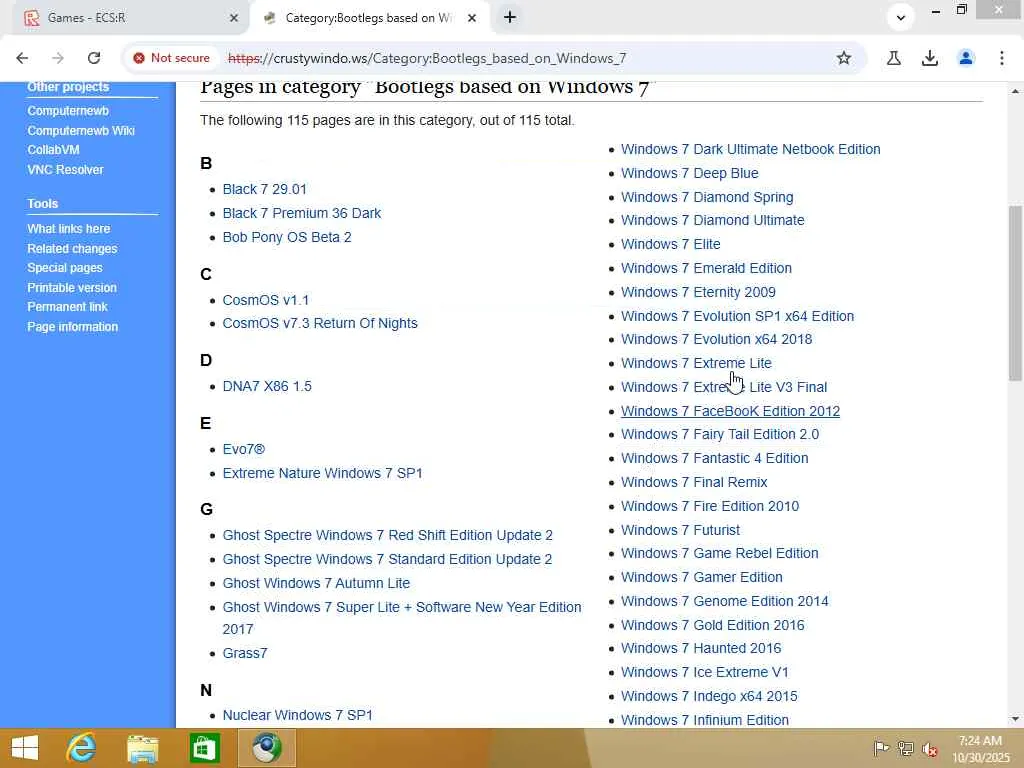Open Windows 7 Dark Ultimate Netbook Edition
Image resolution: width=1024 pixels, height=768 pixels.
pyautogui.click(x=750, y=150)
